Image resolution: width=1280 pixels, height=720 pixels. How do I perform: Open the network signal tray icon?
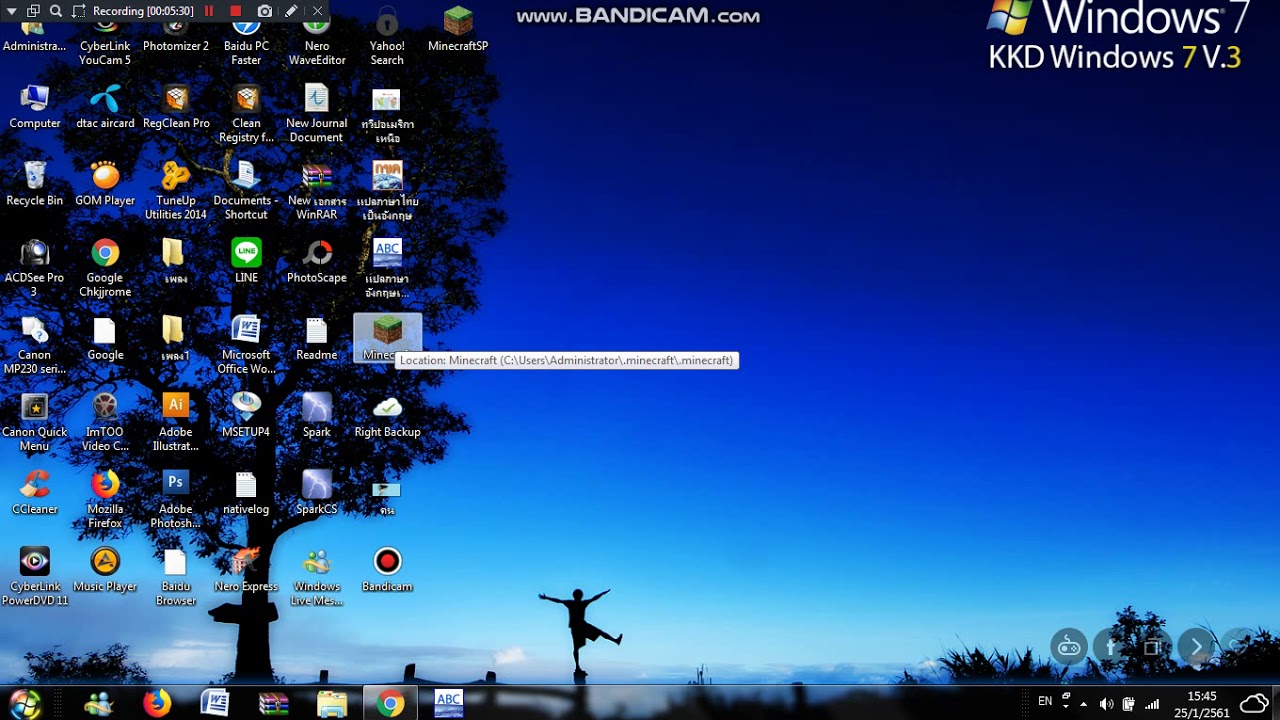point(1152,704)
